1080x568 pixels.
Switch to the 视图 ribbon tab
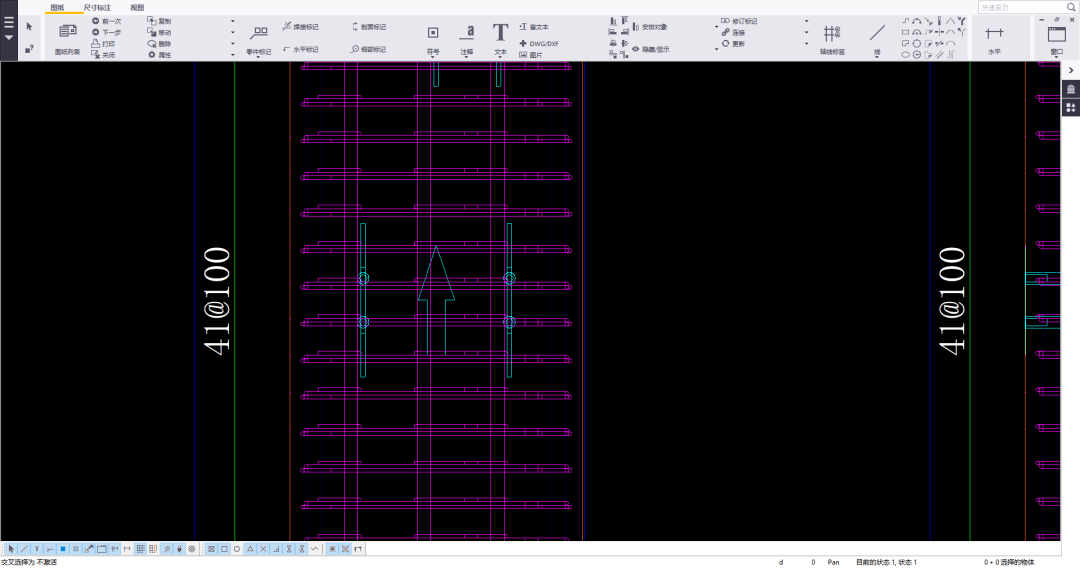click(x=137, y=7)
